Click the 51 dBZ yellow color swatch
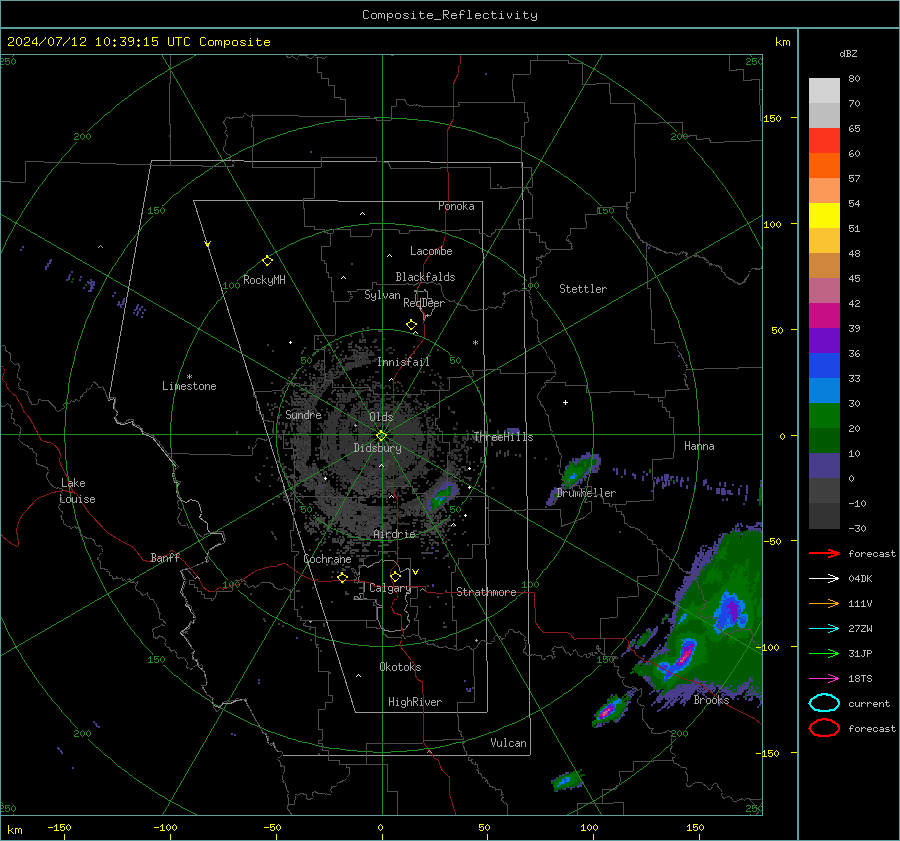This screenshot has width=900, height=841. 824,215
